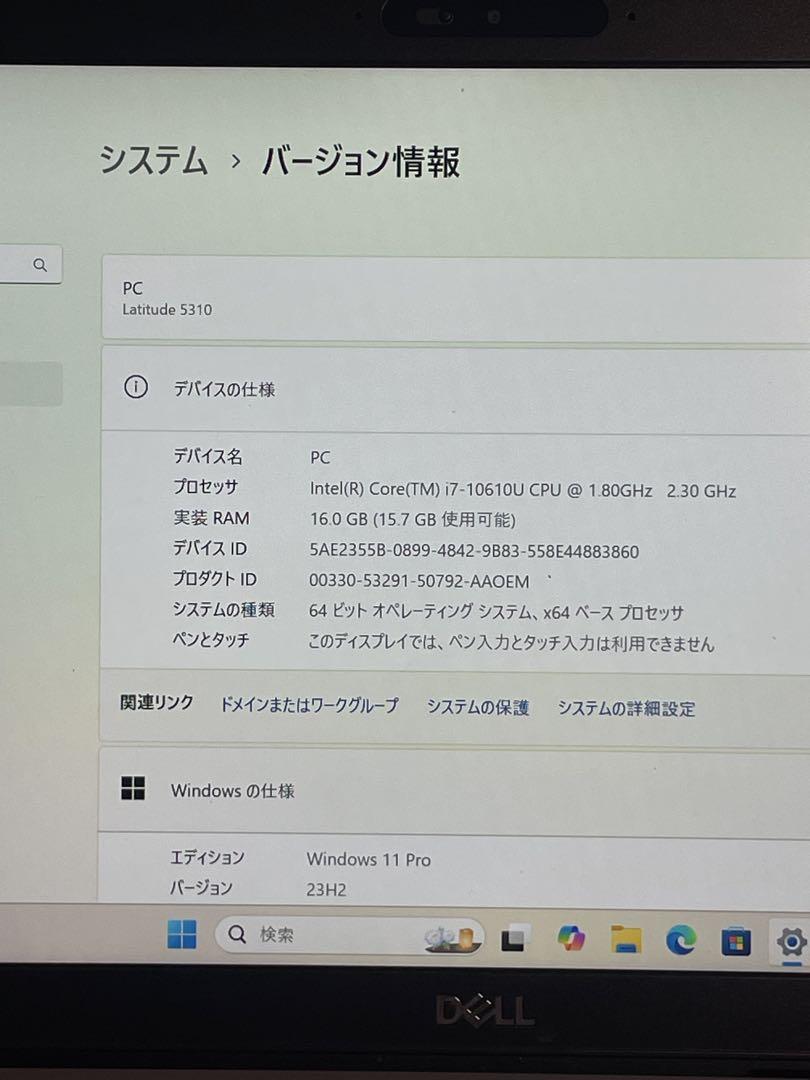Click the 関連リンク label
The image size is (810, 1080).
[156, 703]
